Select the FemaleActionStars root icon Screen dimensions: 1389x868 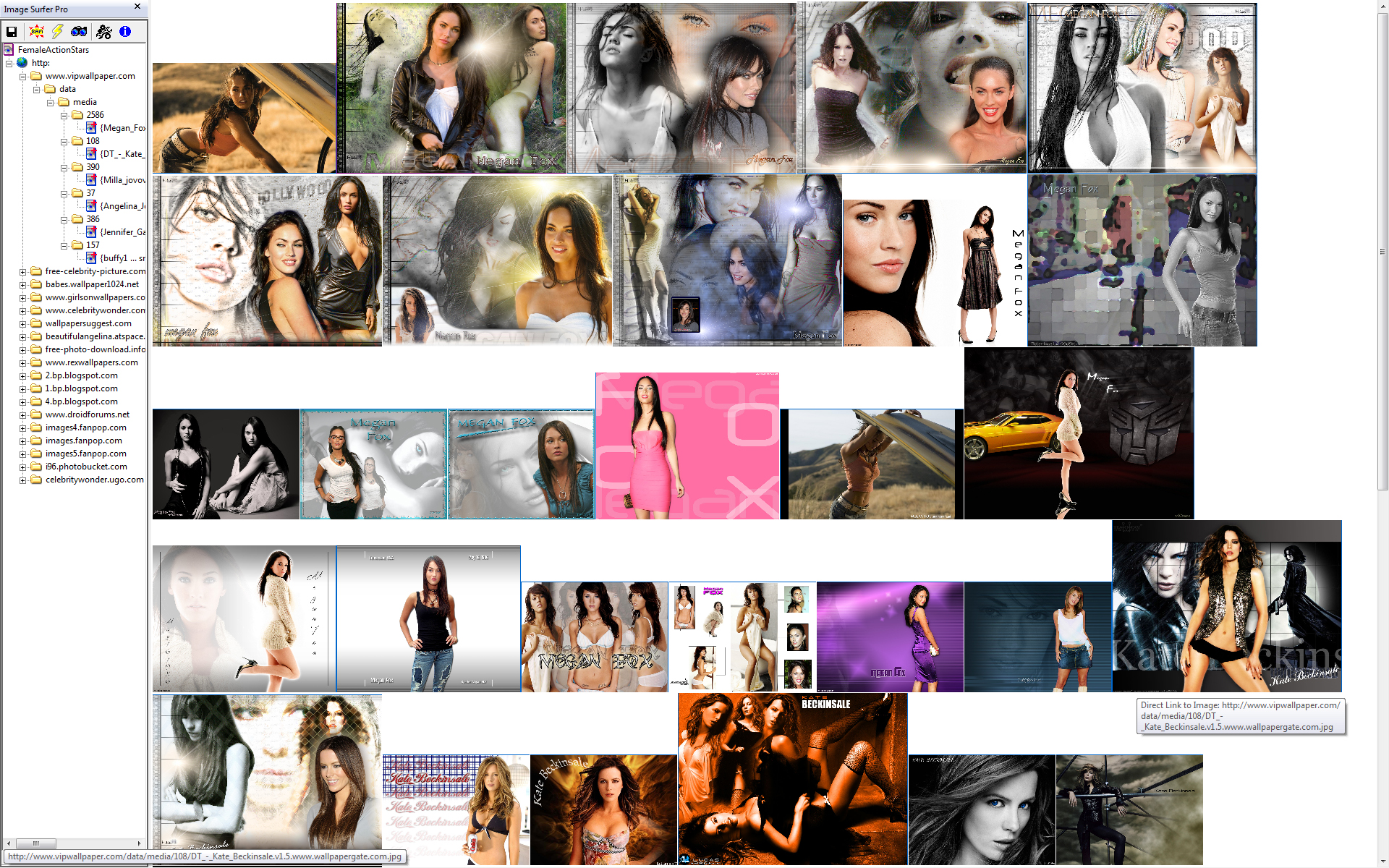point(9,50)
